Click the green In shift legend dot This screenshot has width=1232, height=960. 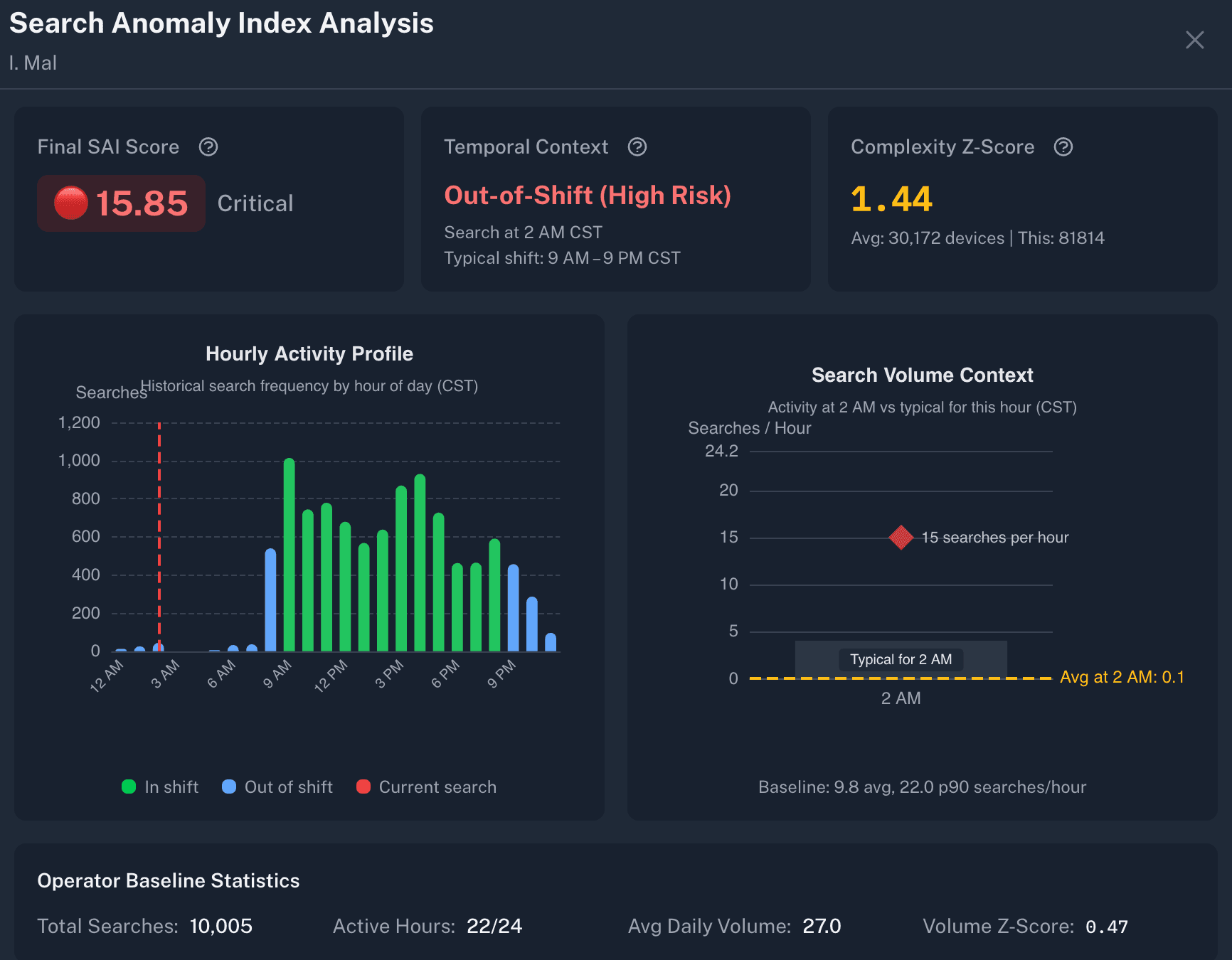pyautogui.click(x=129, y=786)
